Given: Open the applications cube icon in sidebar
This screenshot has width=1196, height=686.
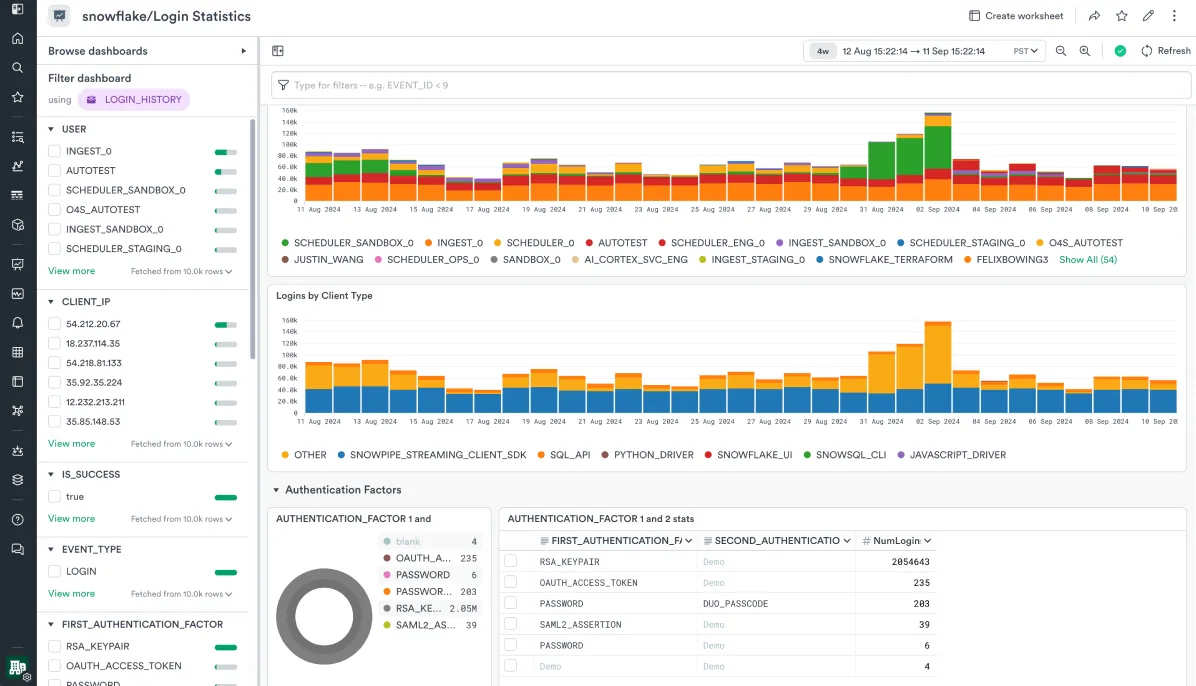Looking at the screenshot, I should (18, 225).
